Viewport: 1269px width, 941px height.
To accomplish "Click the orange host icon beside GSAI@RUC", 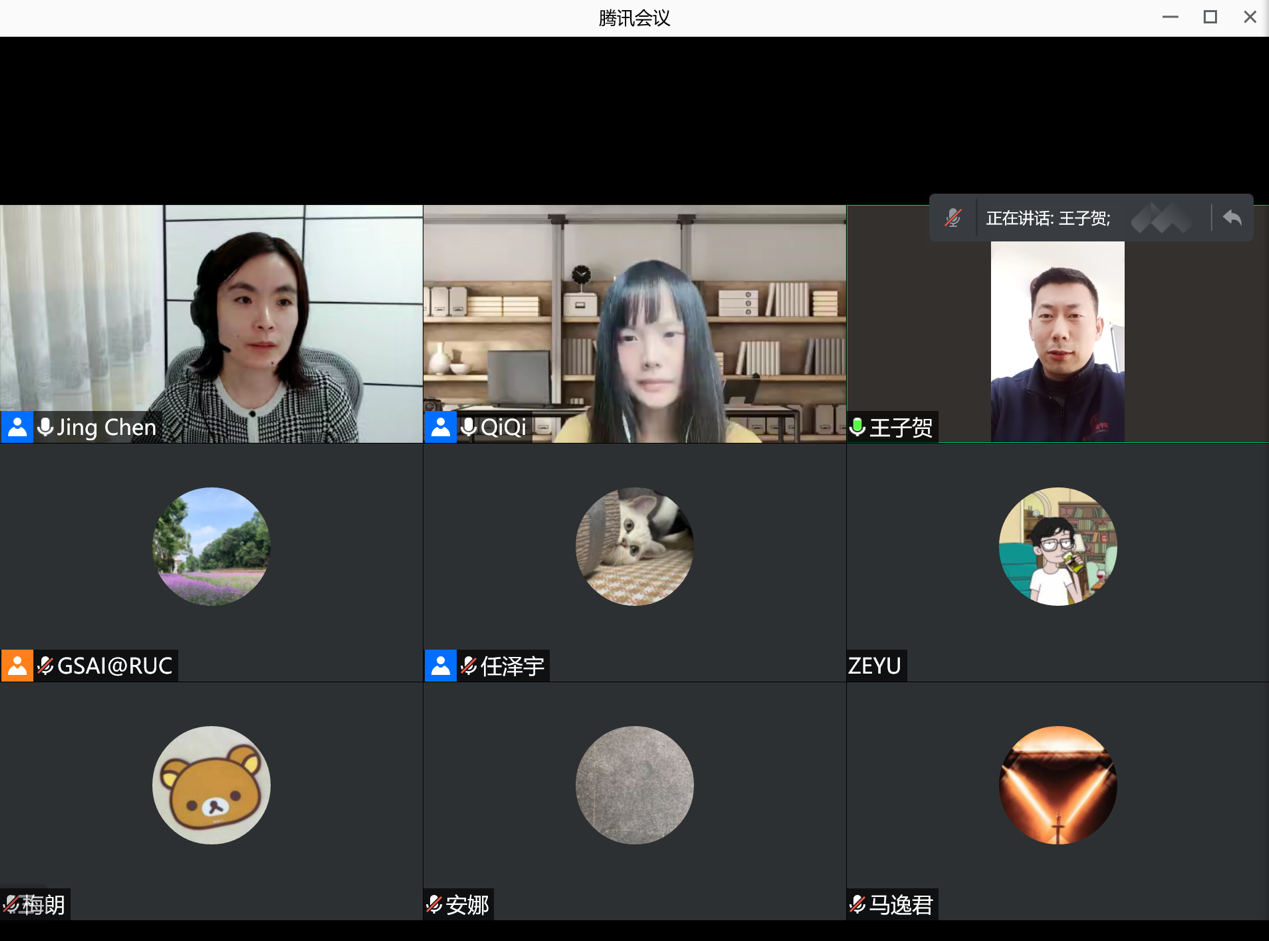I will coord(17,666).
